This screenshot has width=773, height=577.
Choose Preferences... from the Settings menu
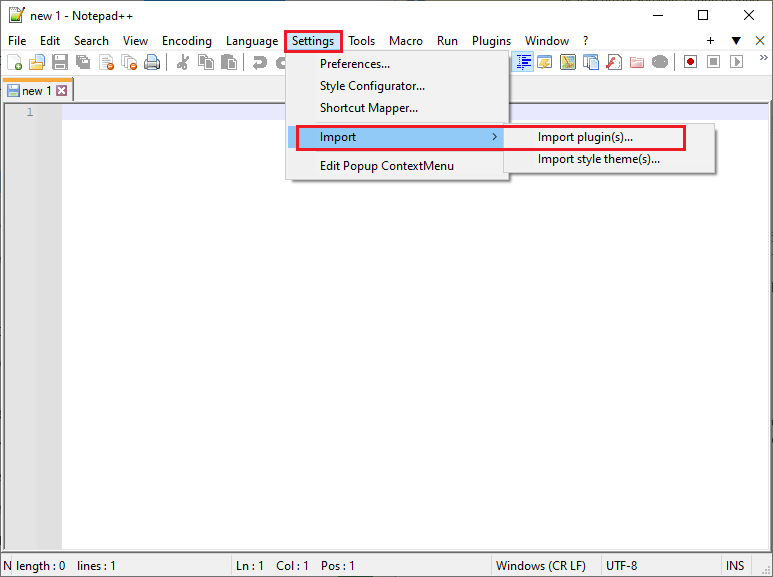pos(398,64)
